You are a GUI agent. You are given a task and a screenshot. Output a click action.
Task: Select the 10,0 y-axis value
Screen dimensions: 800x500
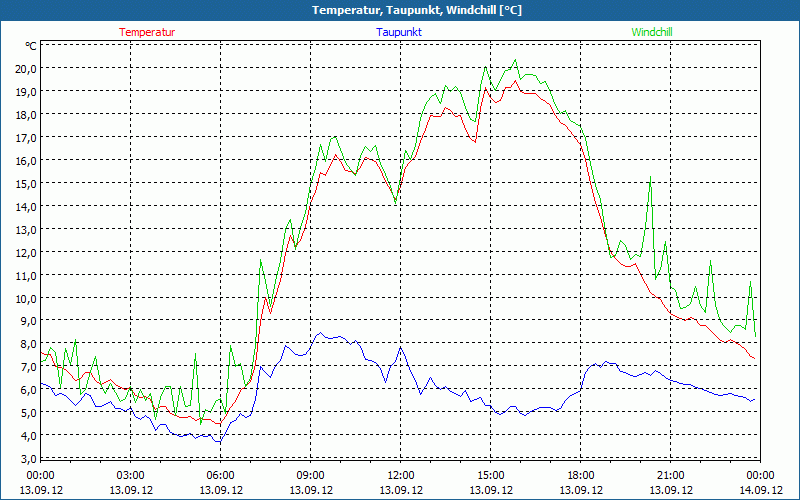pyautogui.click(x=26, y=298)
